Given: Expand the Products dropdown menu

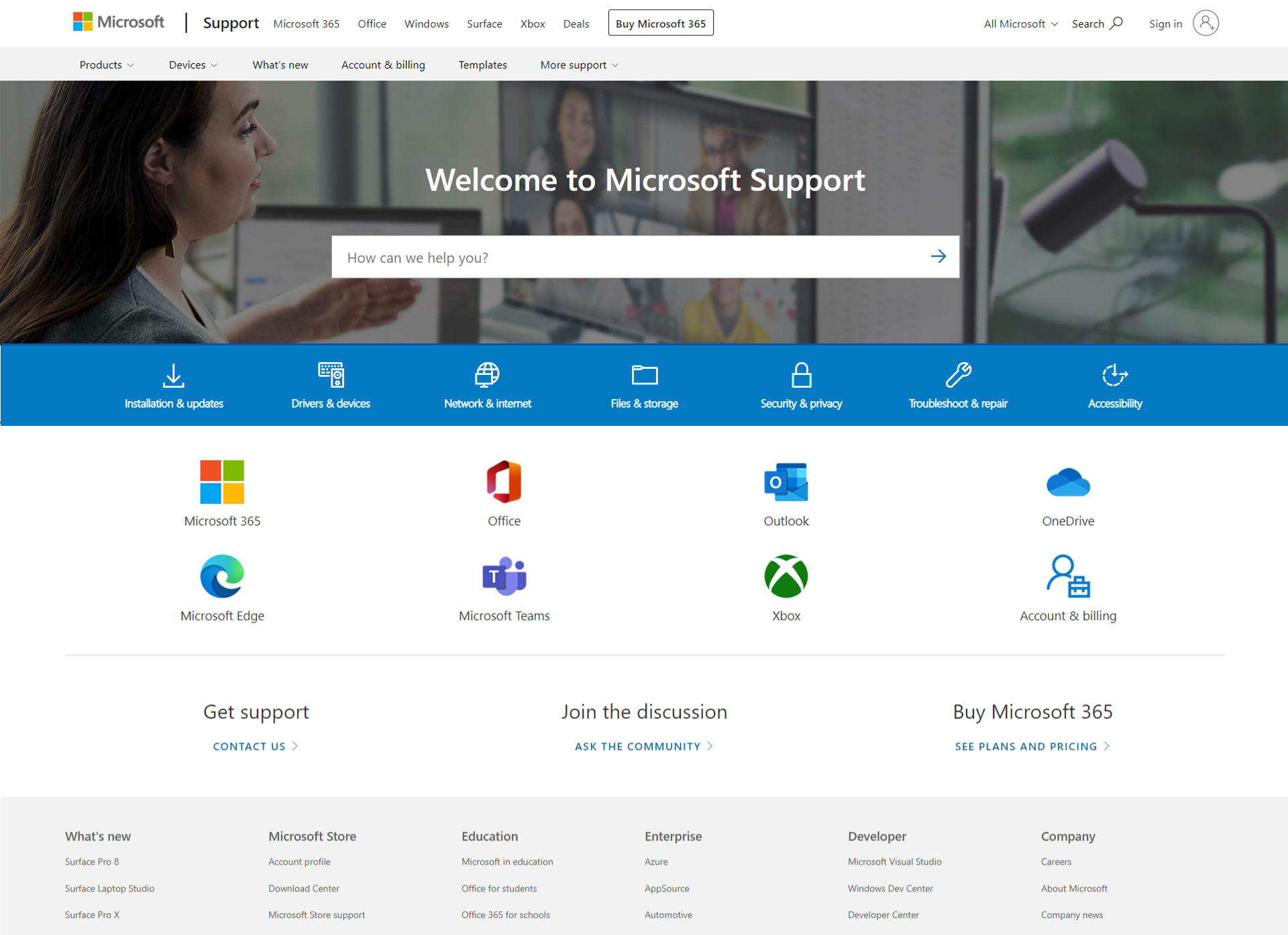Looking at the screenshot, I should (x=107, y=65).
